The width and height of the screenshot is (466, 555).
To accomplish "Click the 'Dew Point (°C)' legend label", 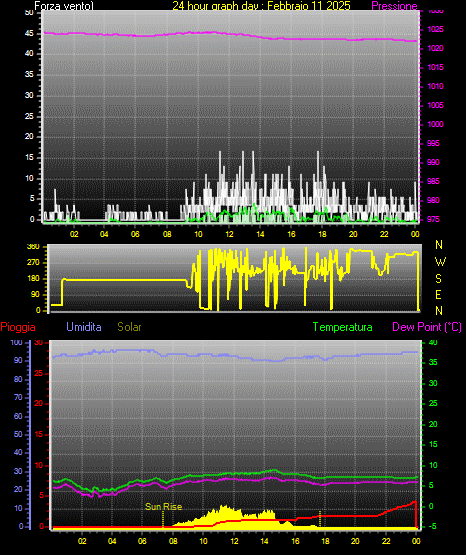I will [427, 327].
